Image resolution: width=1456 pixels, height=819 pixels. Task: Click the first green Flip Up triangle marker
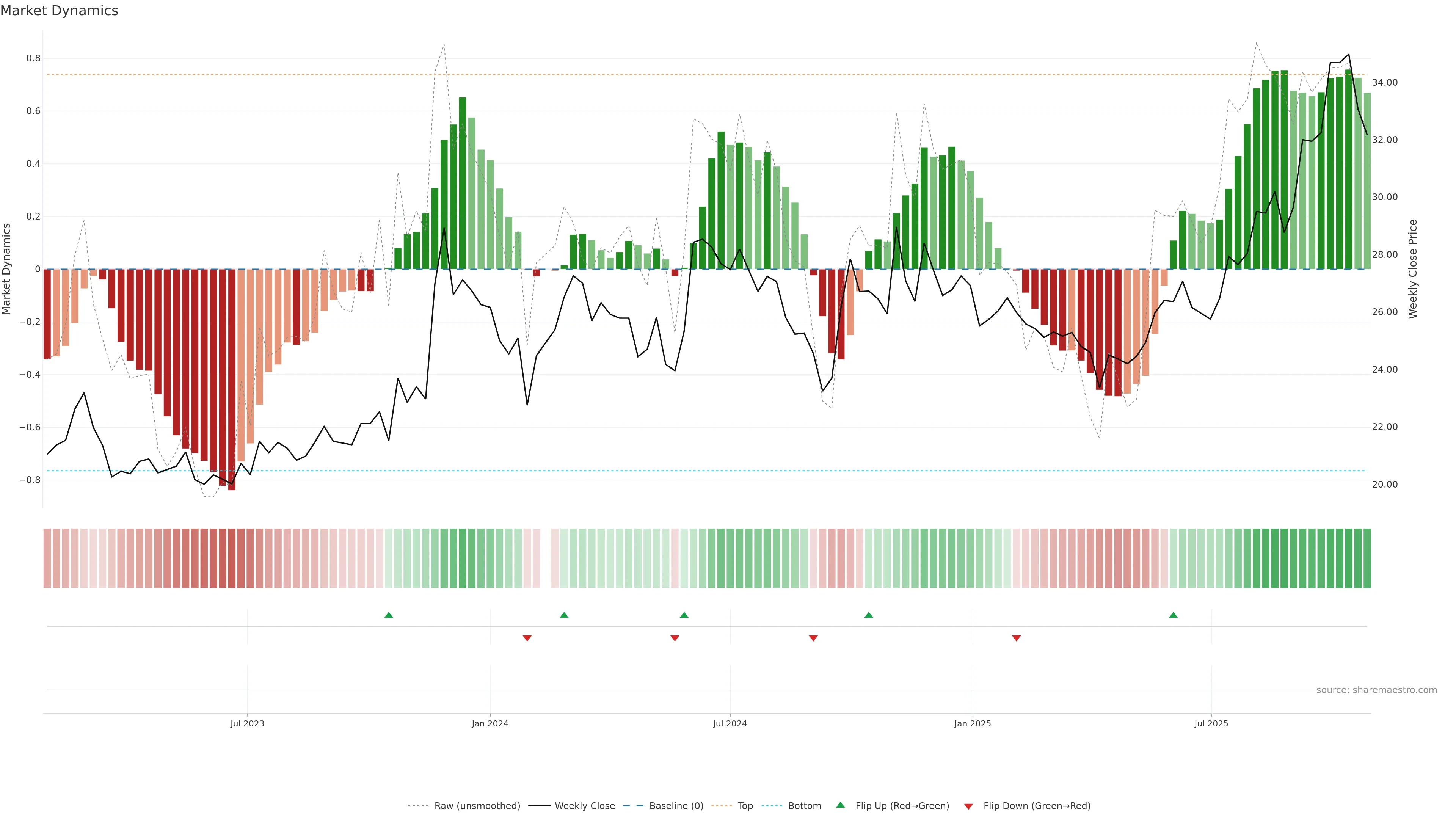[x=388, y=615]
